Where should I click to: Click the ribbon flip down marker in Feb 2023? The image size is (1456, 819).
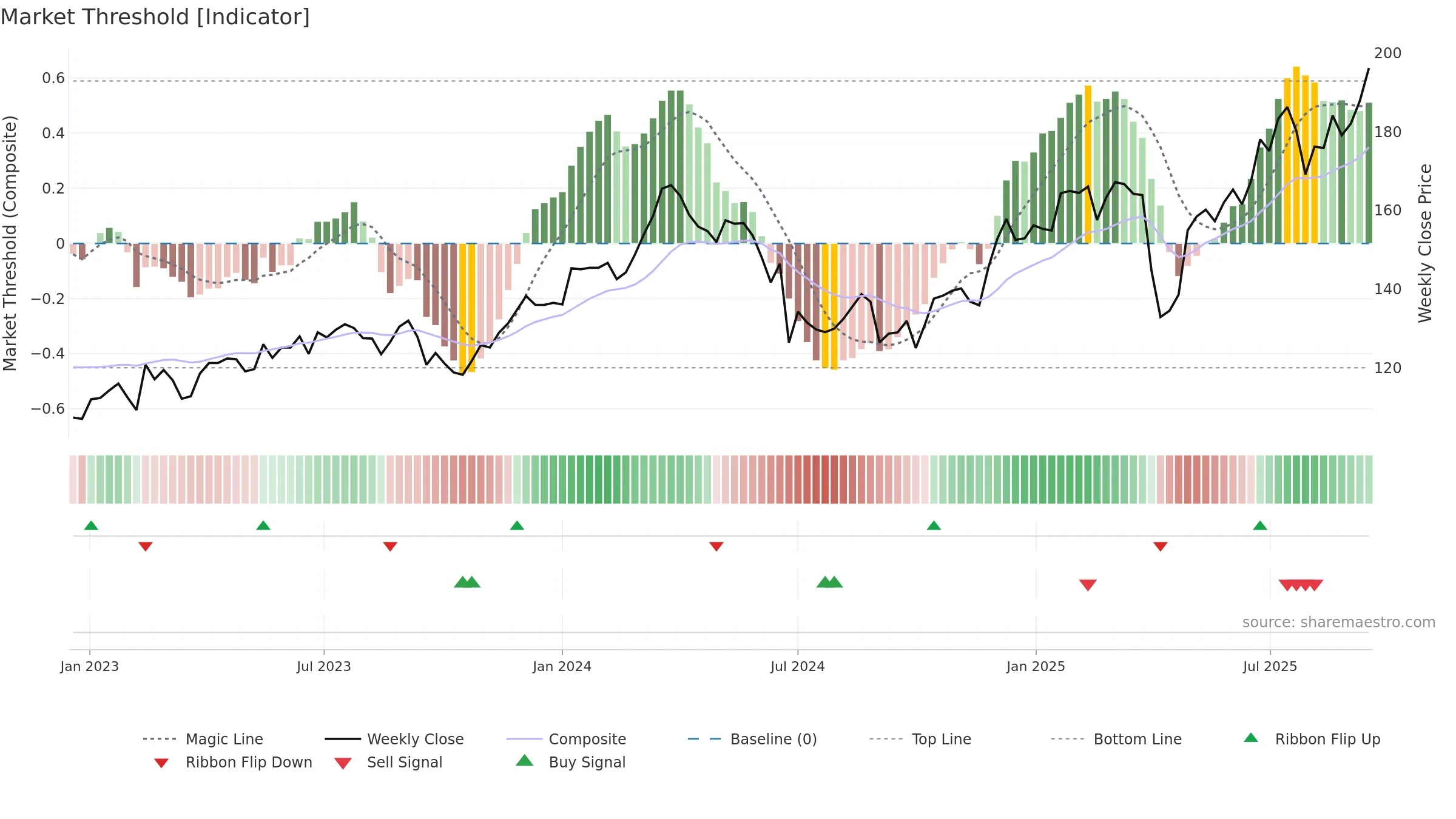(x=146, y=547)
